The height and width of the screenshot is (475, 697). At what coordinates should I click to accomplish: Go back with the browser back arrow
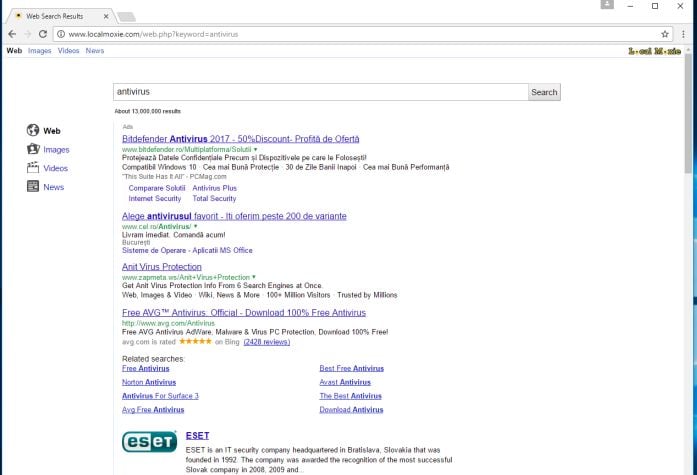(12, 34)
